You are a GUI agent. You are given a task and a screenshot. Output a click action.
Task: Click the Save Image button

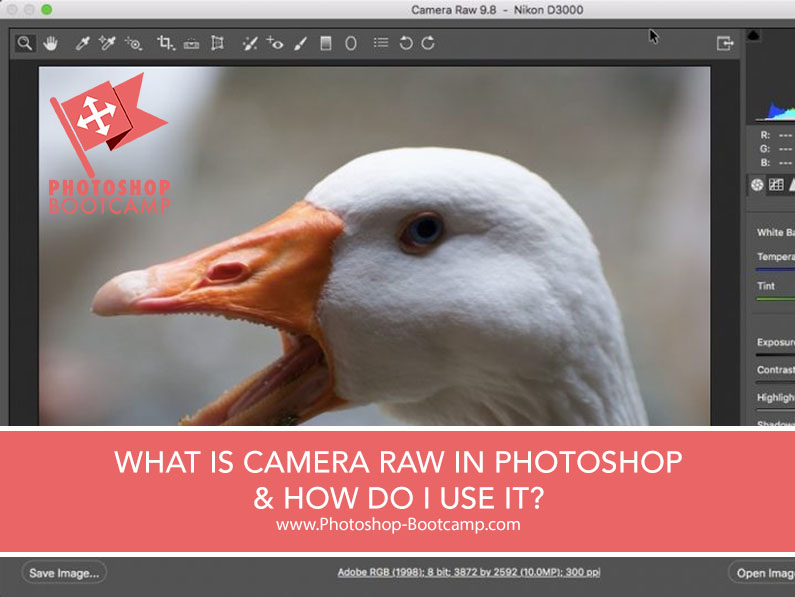(x=64, y=573)
